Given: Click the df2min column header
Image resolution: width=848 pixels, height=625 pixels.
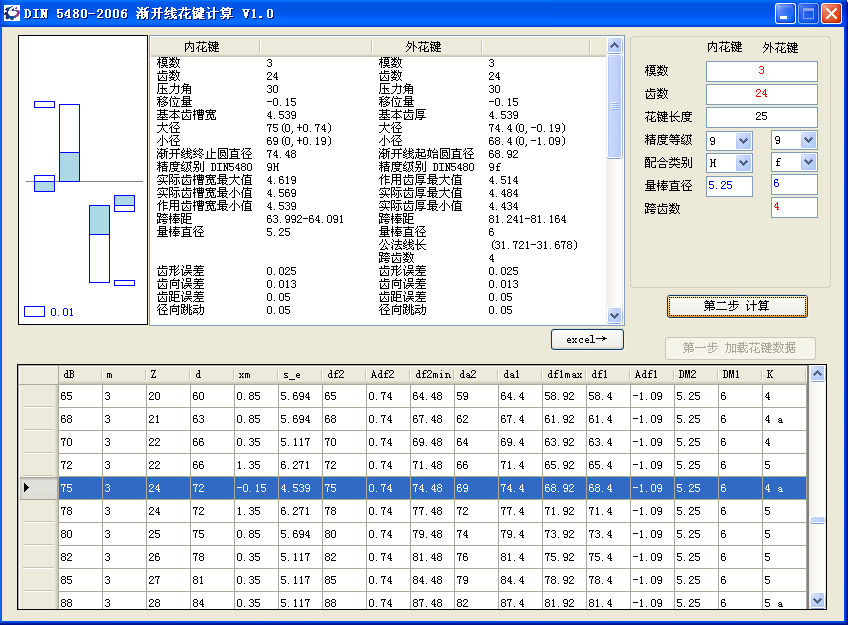Looking at the screenshot, I should pos(432,374).
